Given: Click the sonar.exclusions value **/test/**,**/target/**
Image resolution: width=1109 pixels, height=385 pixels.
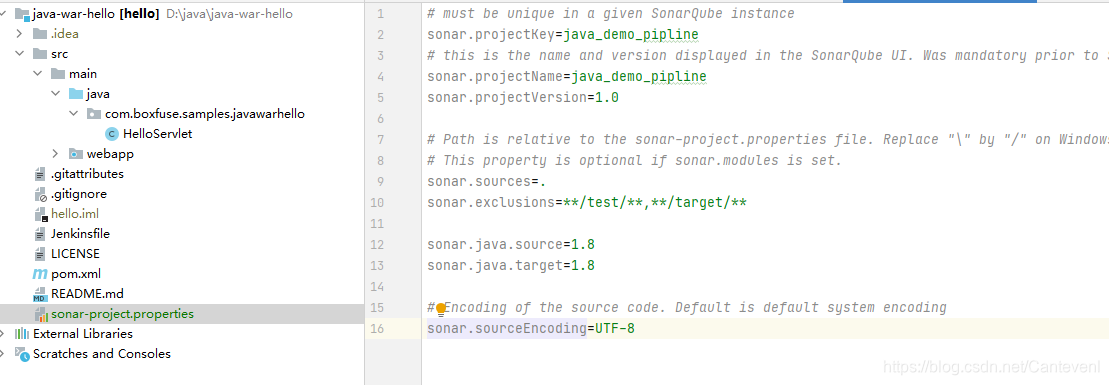Looking at the screenshot, I should (x=655, y=203).
